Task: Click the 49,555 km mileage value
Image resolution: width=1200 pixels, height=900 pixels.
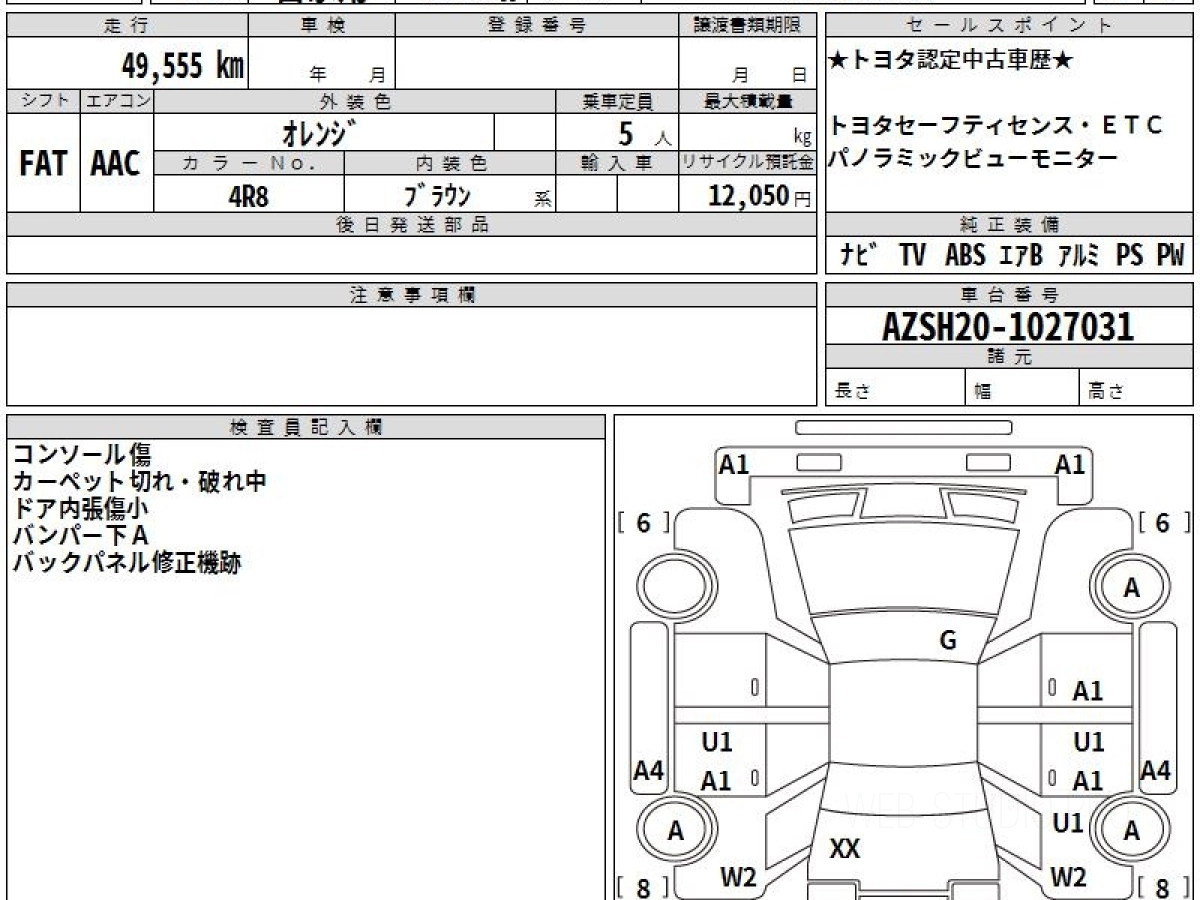Action: (x=183, y=66)
